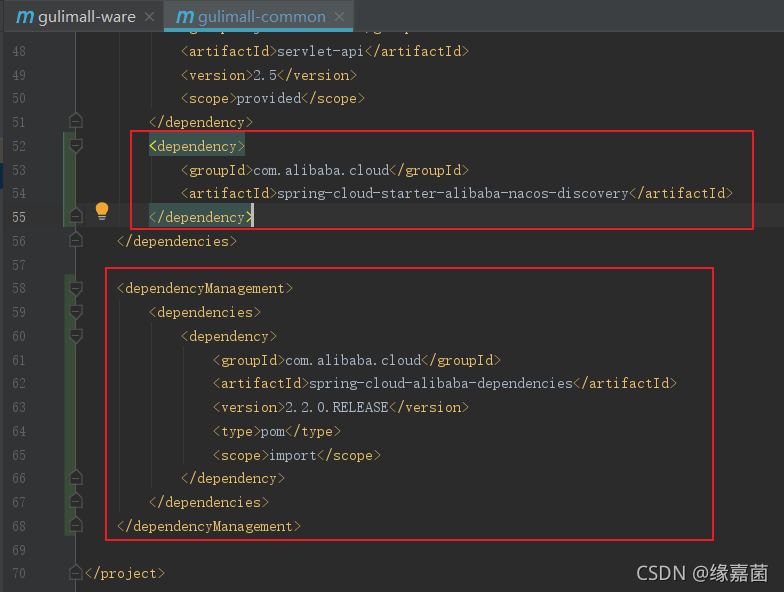Collapse fold end marker at line 67
This screenshot has height=592, width=784.
point(76,500)
